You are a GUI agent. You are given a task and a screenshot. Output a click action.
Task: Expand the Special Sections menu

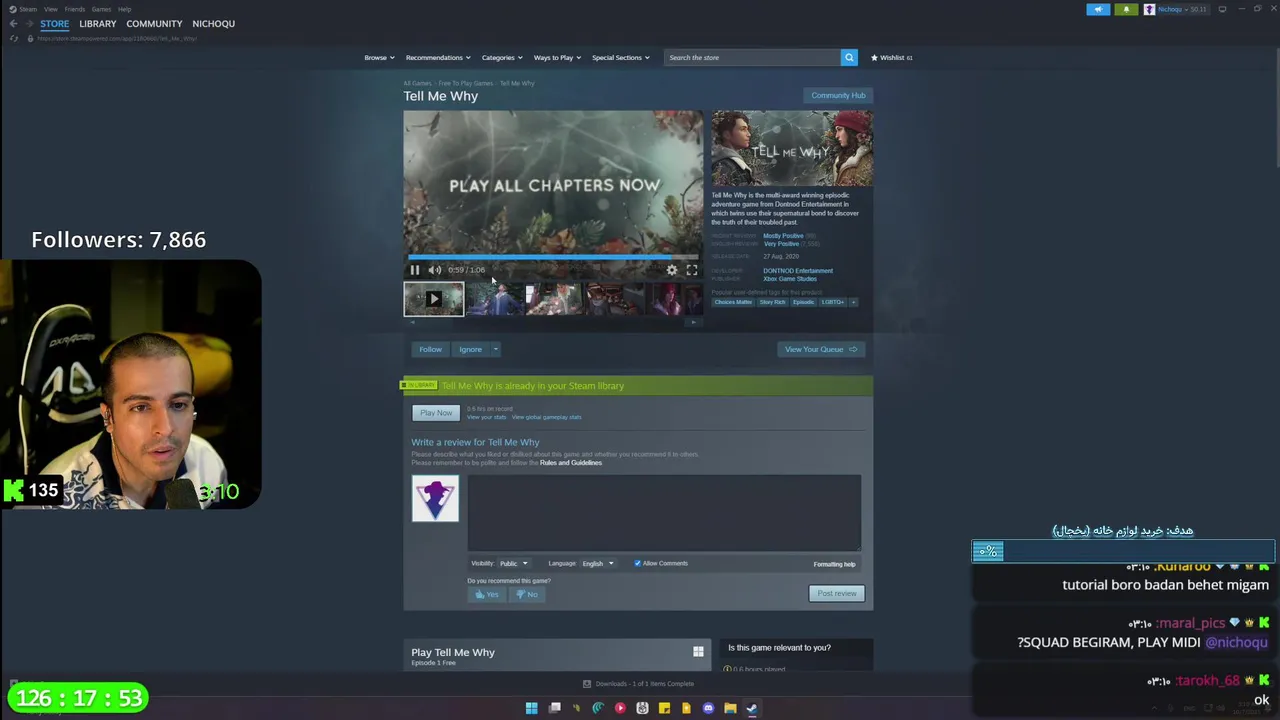(620, 57)
